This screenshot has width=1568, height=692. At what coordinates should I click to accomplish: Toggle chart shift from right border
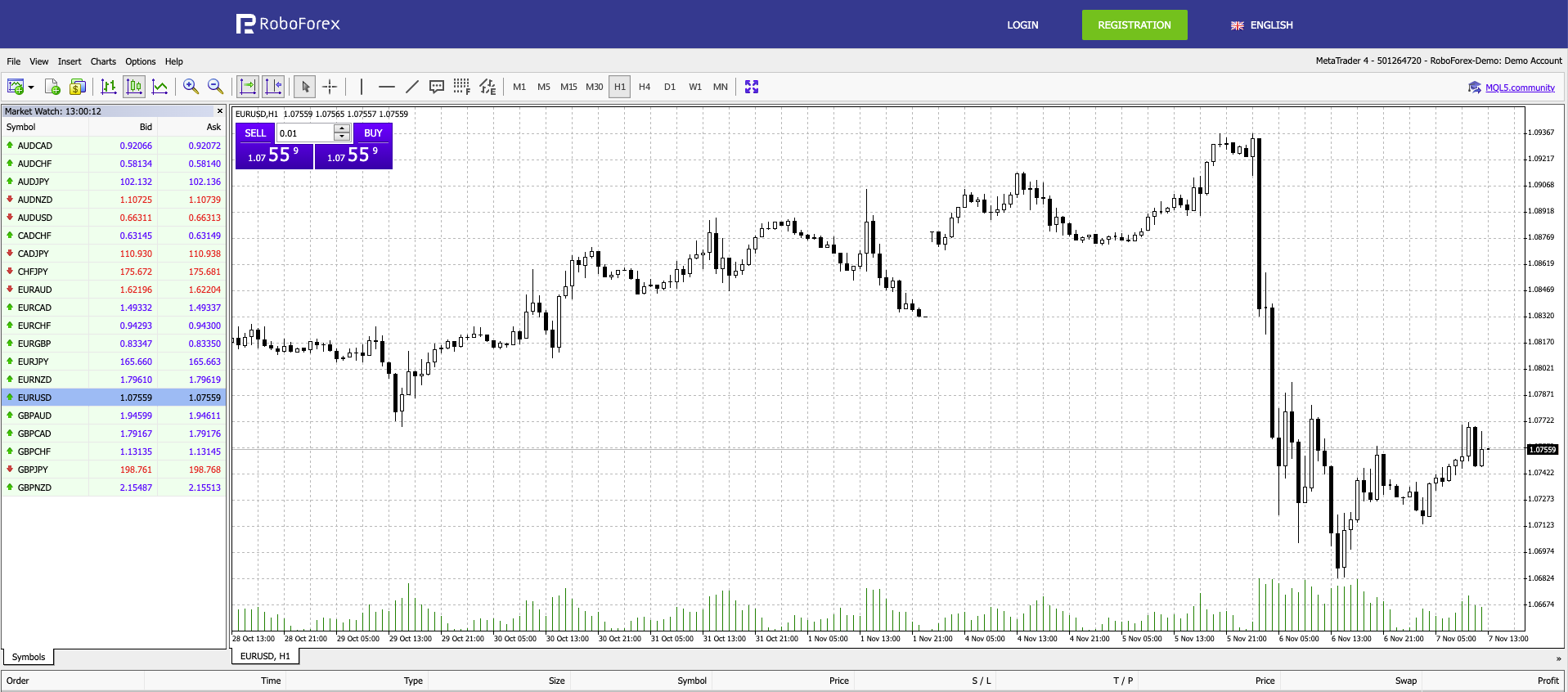(273, 87)
